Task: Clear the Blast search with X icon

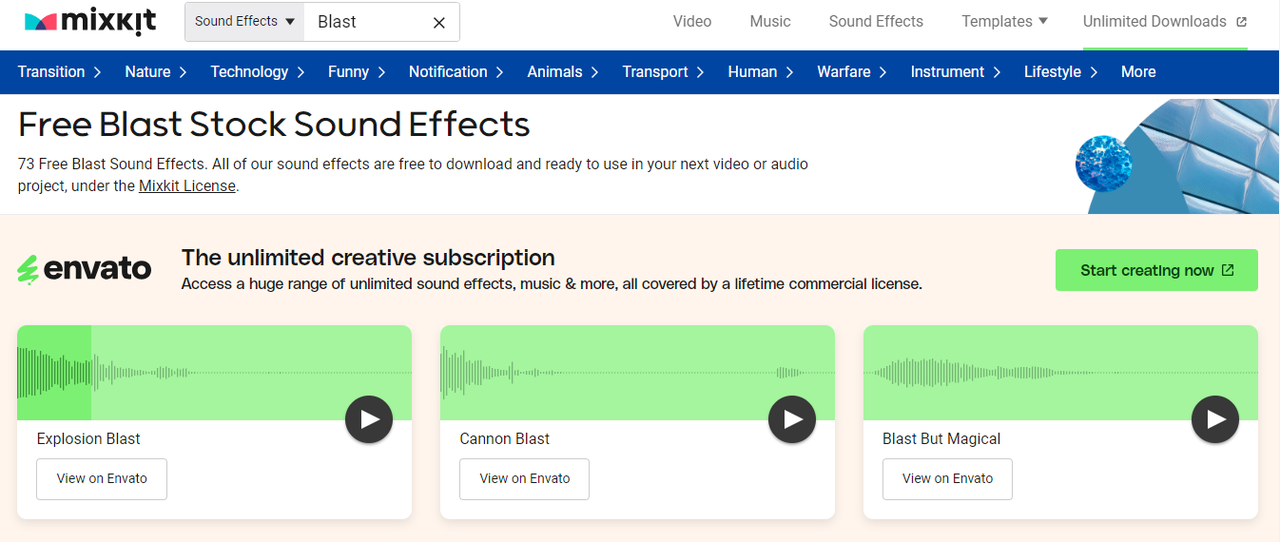Action: pos(439,22)
